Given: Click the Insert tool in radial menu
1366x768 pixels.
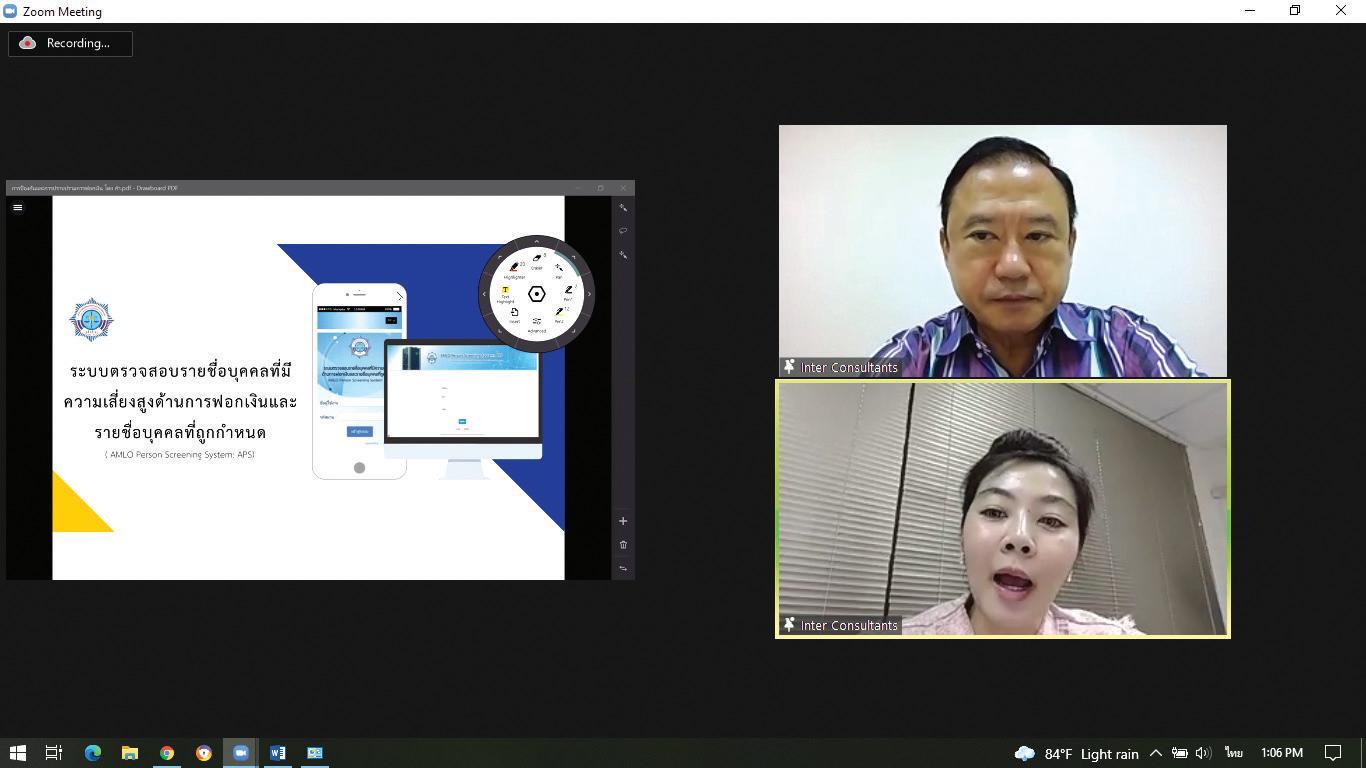Looking at the screenshot, I should (x=515, y=315).
